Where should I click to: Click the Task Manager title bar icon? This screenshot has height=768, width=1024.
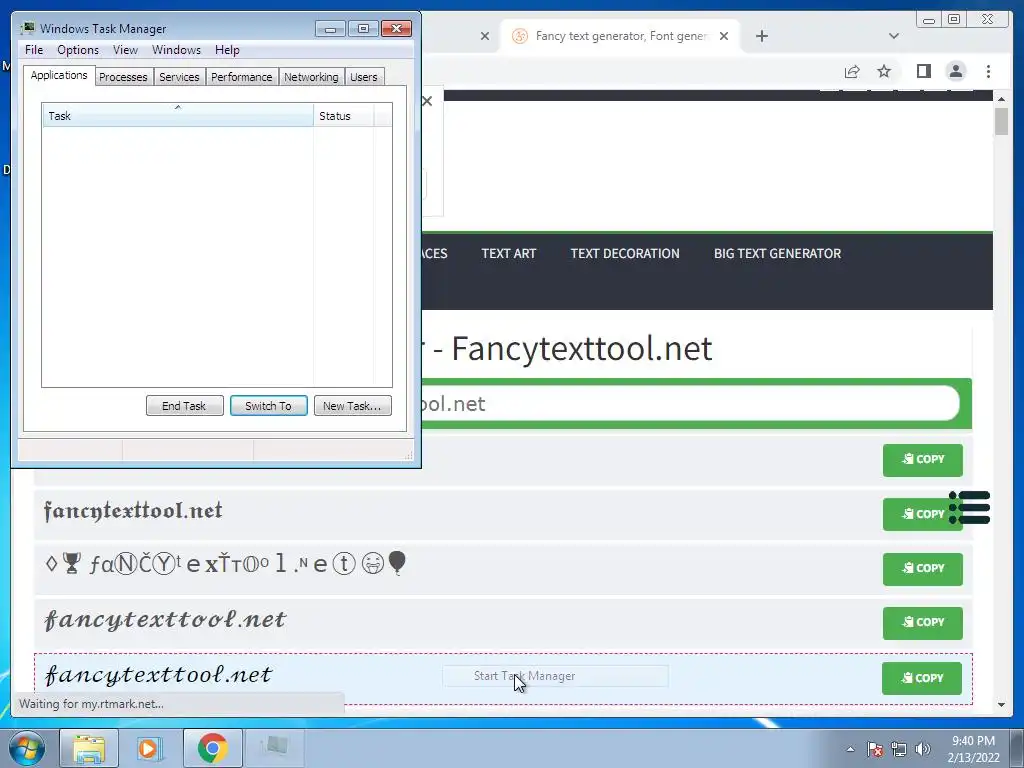(27, 28)
